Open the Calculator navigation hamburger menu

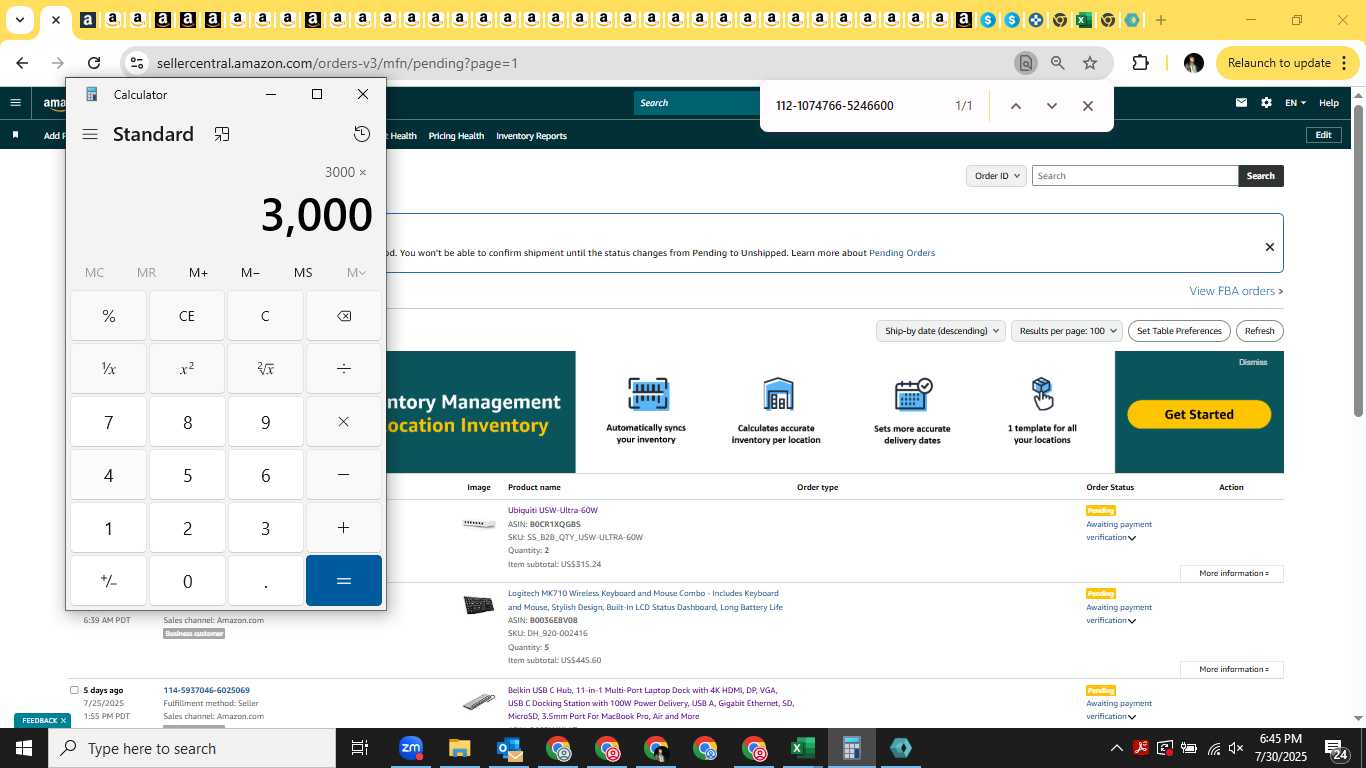[90, 134]
